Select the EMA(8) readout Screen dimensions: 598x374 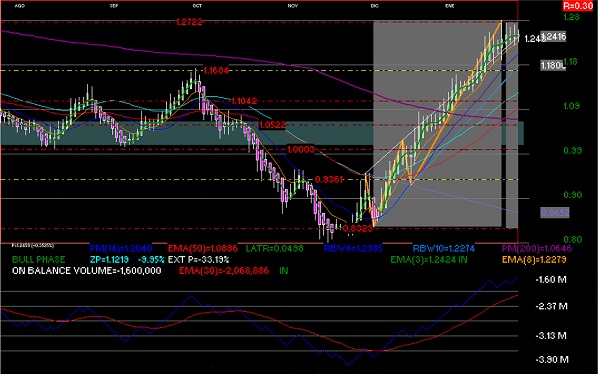pyautogui.click(x=534, y=260)
